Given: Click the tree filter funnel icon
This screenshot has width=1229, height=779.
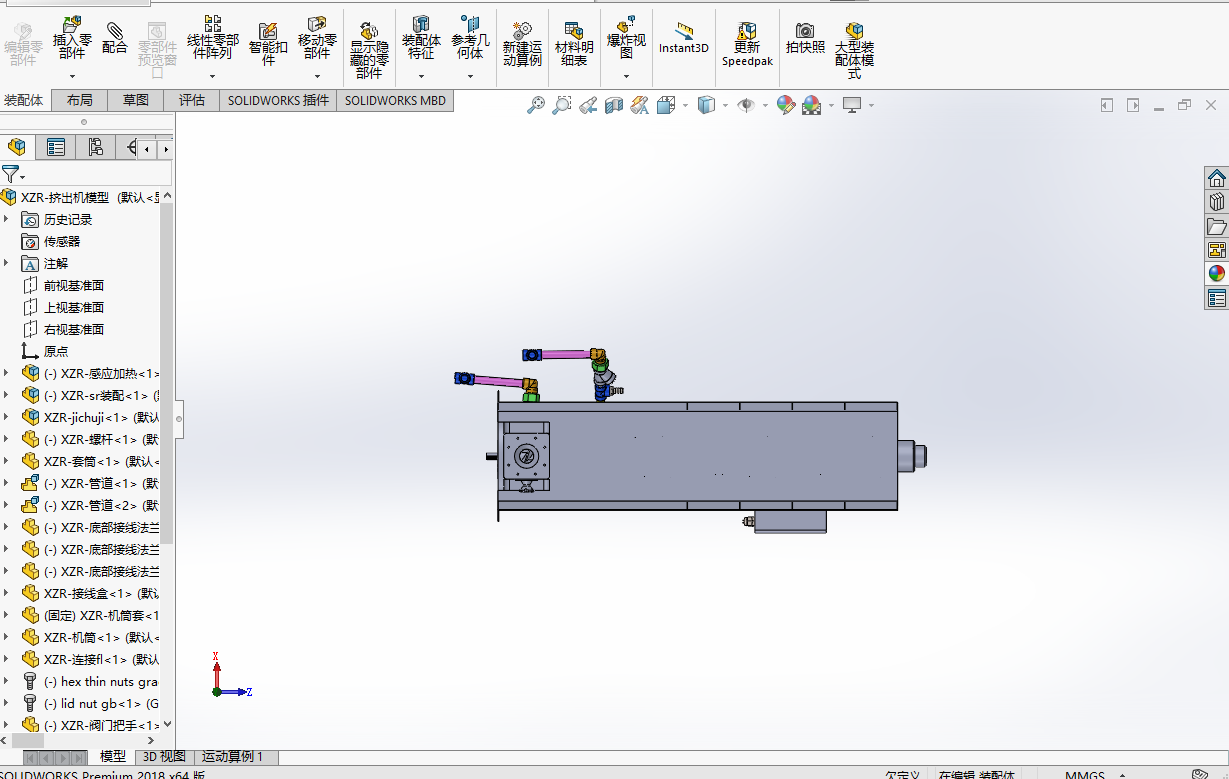Looking at the screenshot, I should 10,173.
